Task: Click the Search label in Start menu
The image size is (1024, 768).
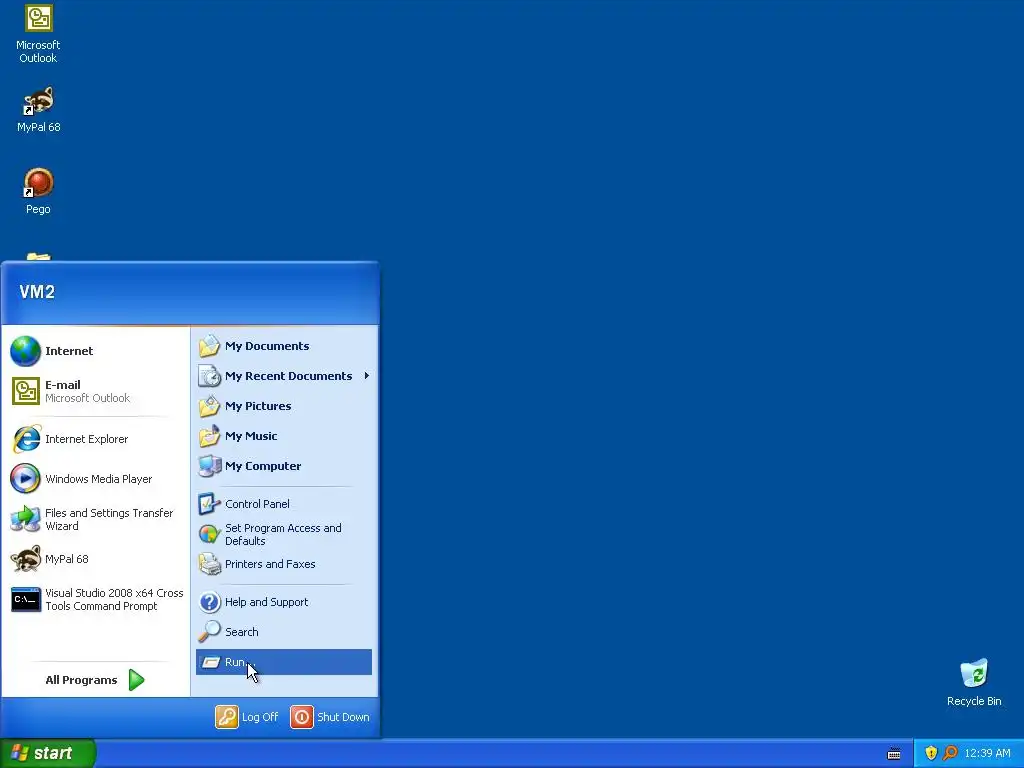Action: point(242,632)
